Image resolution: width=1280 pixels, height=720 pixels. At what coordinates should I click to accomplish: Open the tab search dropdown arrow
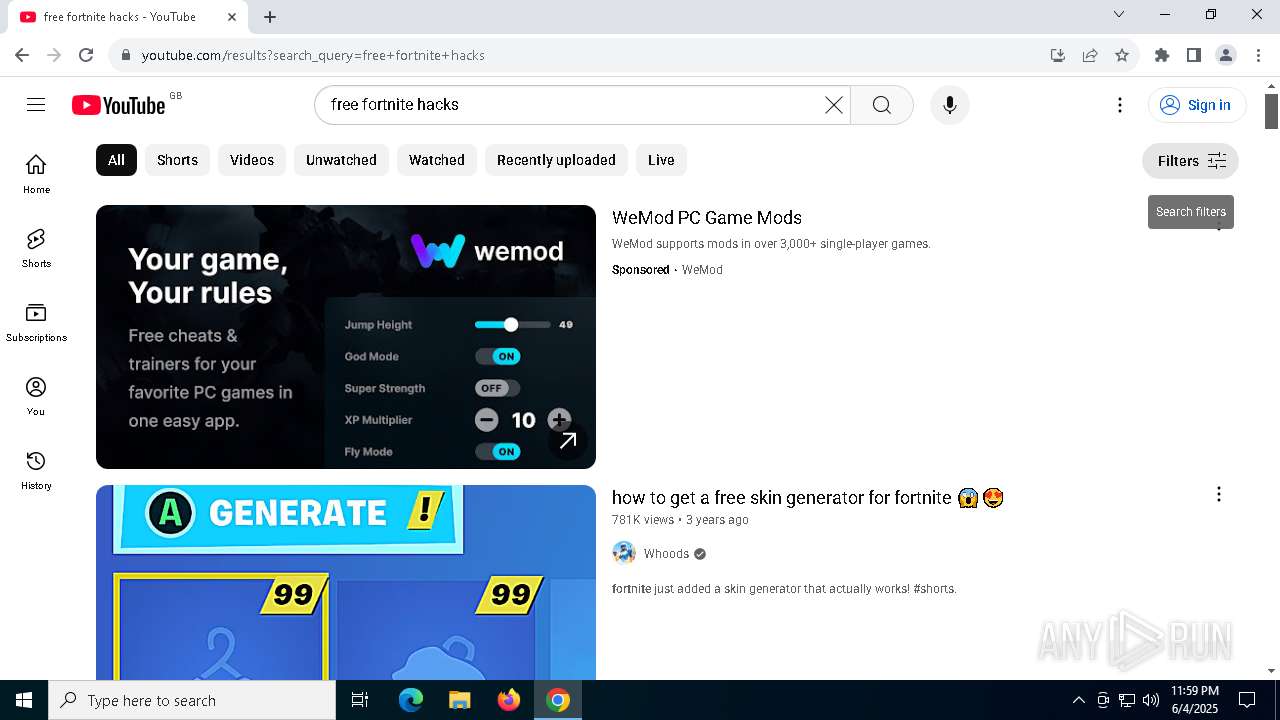point(1119,14)
